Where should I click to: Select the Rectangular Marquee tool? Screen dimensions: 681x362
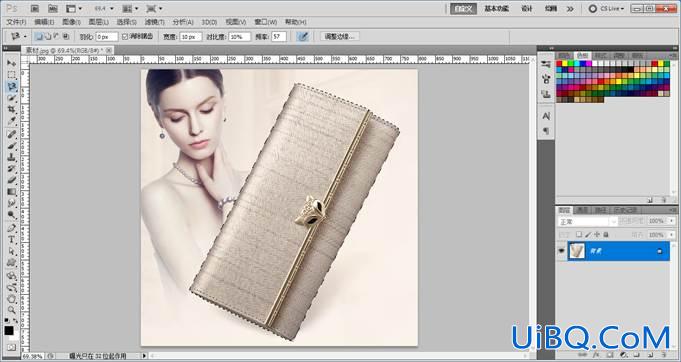pos(12,75)
